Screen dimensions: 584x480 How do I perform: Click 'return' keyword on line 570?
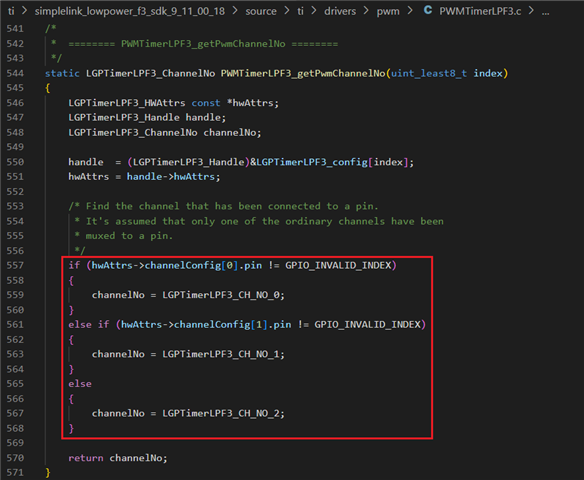(x=86, y=458)
